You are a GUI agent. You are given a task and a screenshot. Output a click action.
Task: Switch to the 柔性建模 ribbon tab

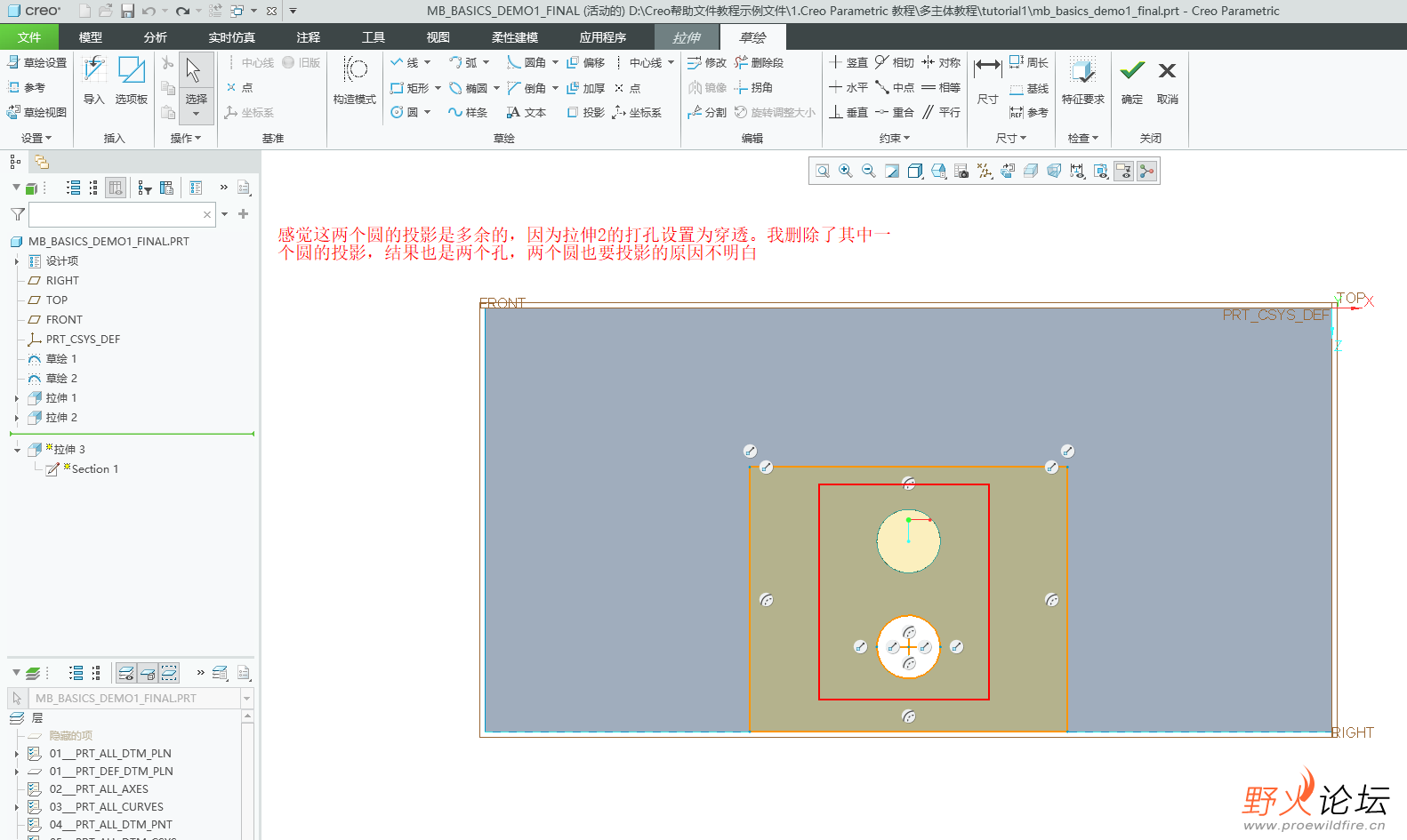tap(515, 37)
